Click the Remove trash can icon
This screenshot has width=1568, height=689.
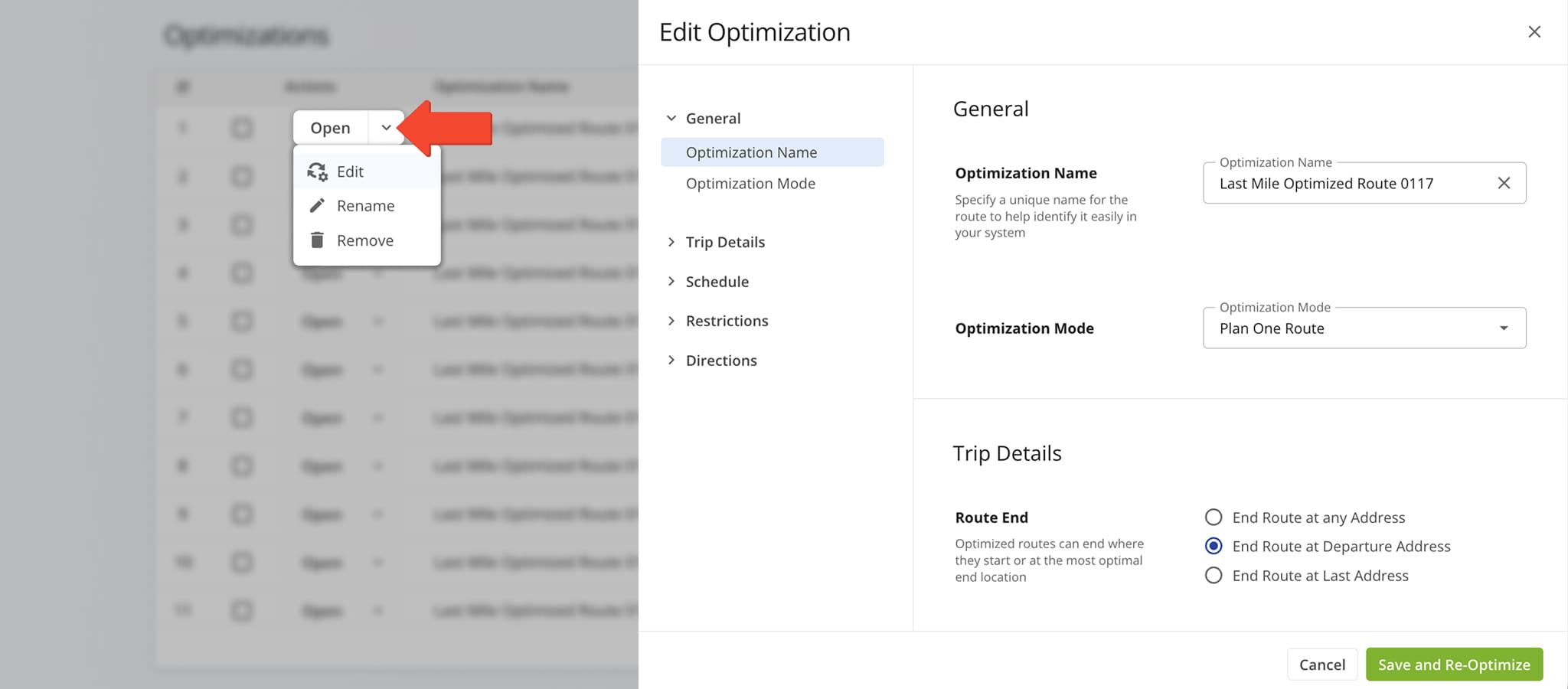317,240
